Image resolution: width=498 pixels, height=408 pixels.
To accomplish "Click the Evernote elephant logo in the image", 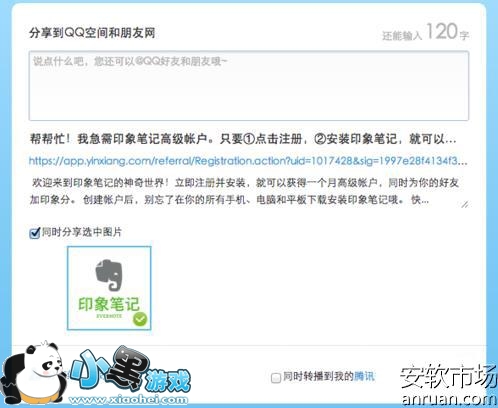I will pyautogui.click(x=109, y=275).
